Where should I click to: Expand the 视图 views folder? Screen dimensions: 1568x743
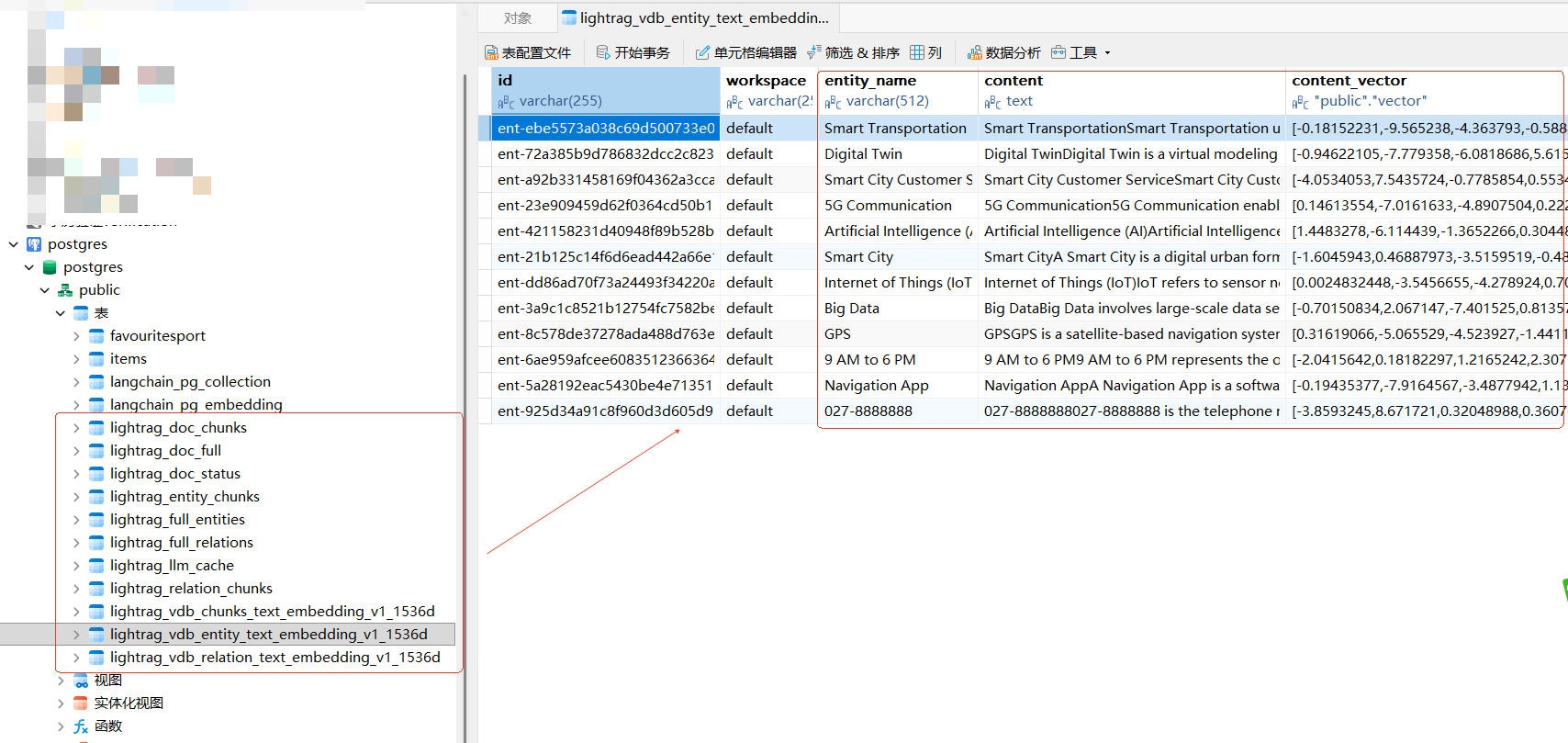click(x=61, y=681)
